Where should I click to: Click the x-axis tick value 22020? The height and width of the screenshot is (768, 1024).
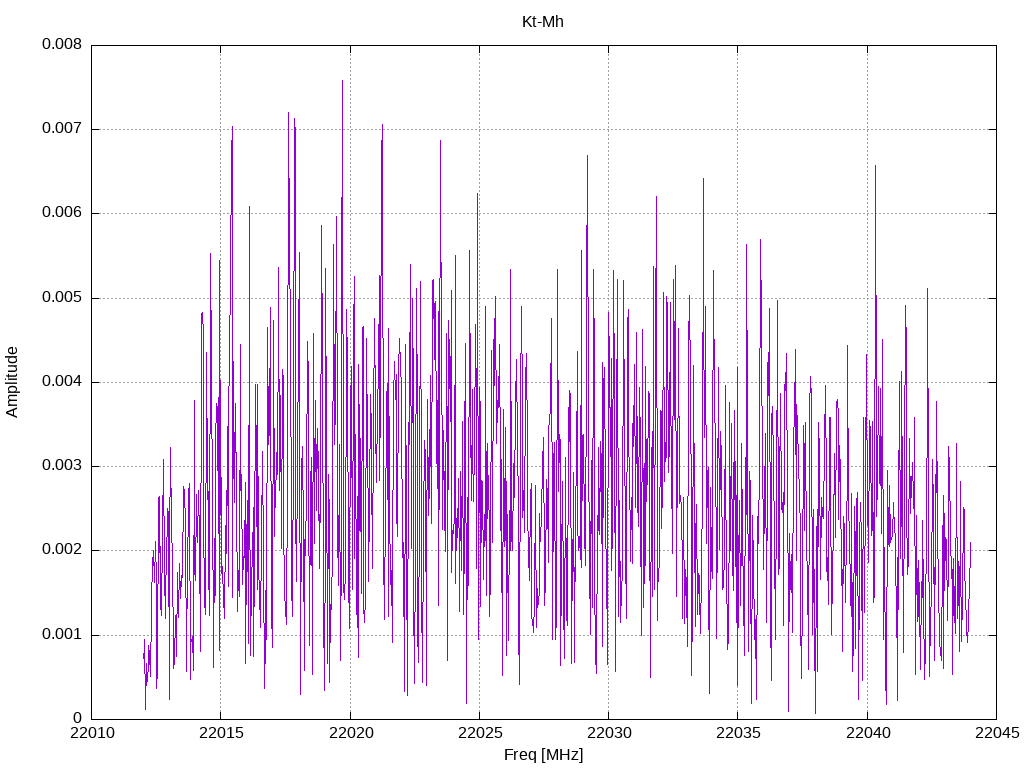click(350, 733)
